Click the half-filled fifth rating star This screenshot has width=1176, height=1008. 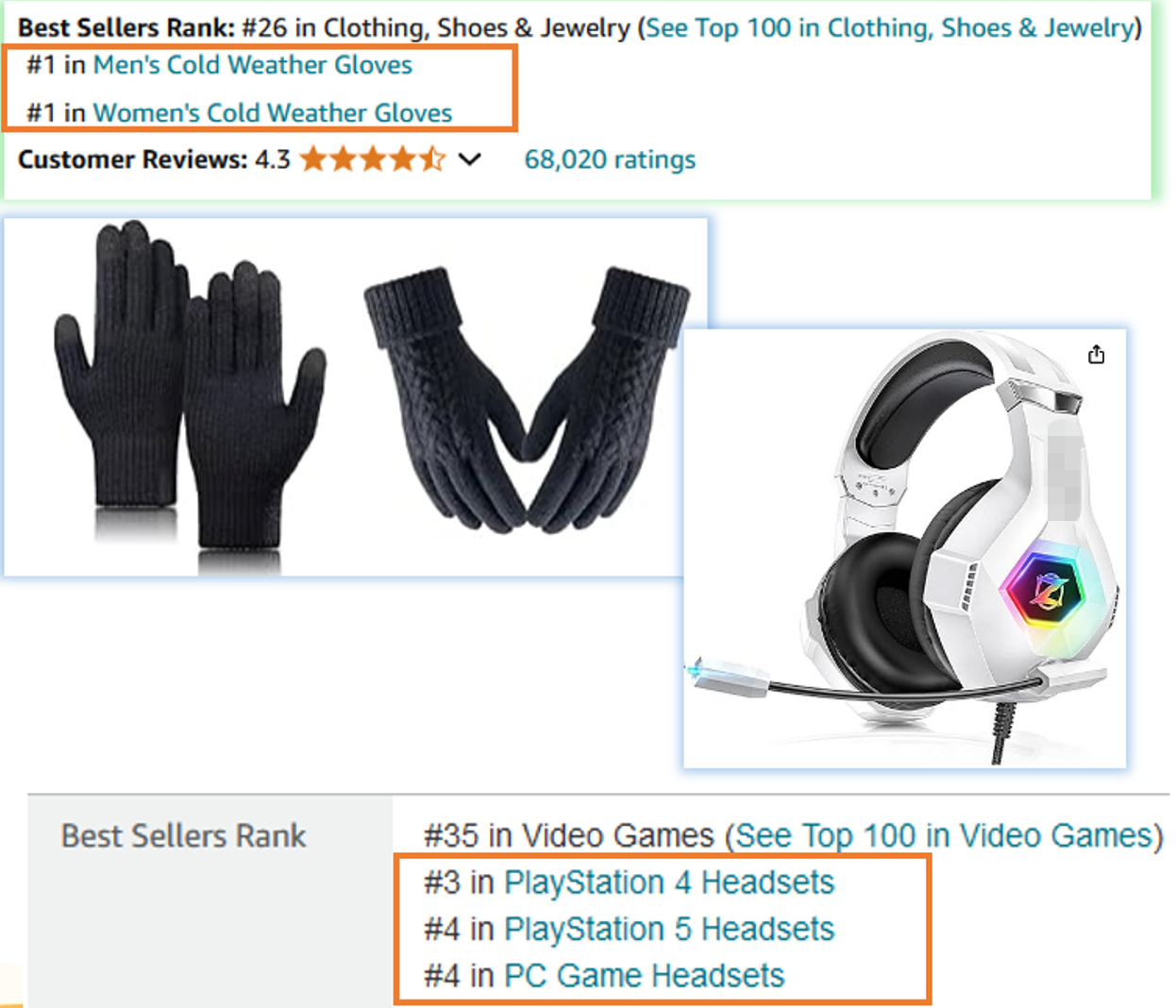pyautogui.click(x=433, y=160)
